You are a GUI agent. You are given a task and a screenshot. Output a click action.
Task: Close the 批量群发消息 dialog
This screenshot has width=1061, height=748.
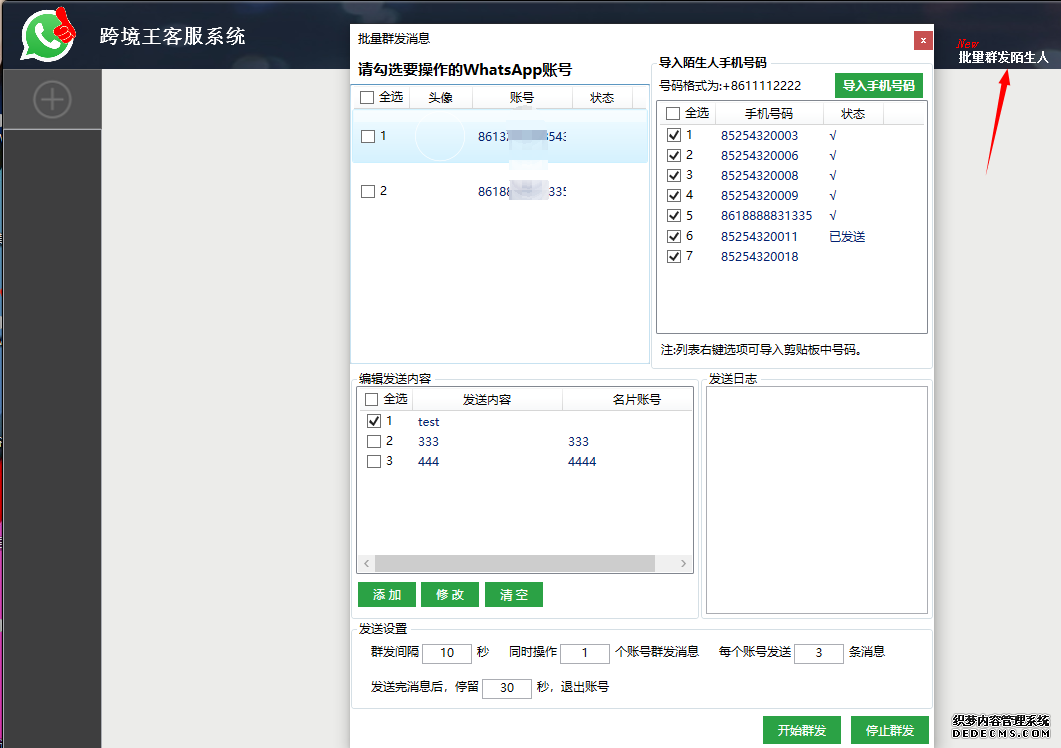(x=921, y=40)
